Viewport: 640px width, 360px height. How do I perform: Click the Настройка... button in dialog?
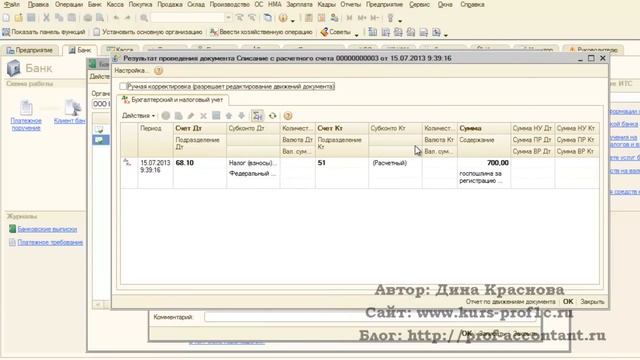[x=131, y=71]
